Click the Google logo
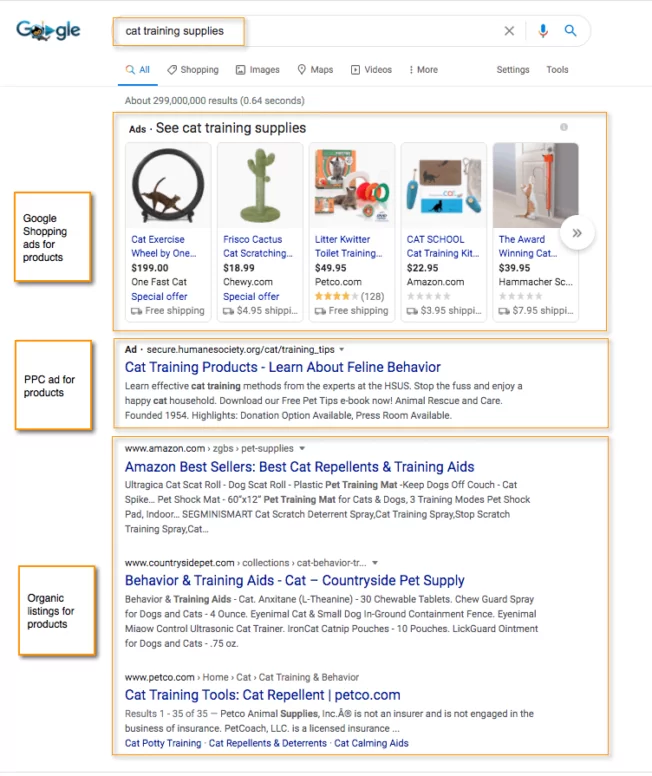 pyautogui.click(x=48, y=31)
